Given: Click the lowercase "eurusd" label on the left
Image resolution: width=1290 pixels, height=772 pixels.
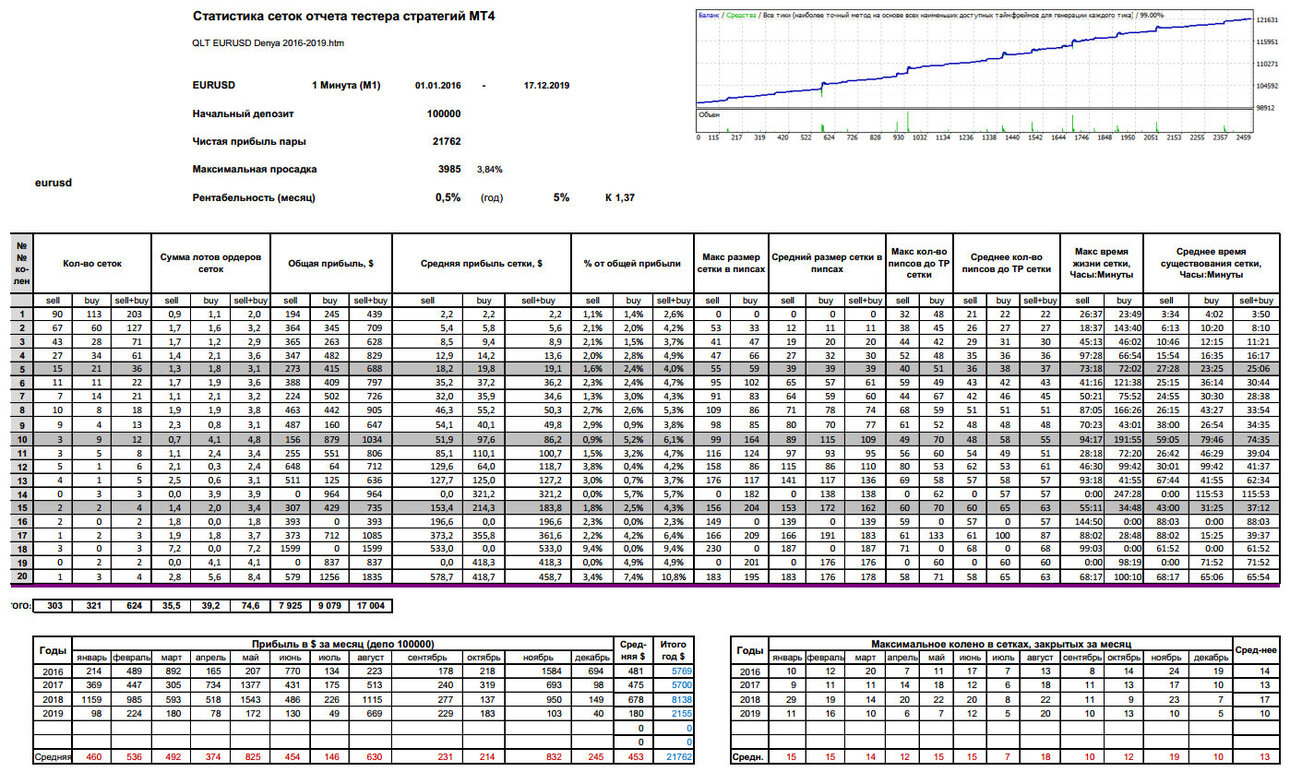Looking at the screenshot, I should click(53, 184).
